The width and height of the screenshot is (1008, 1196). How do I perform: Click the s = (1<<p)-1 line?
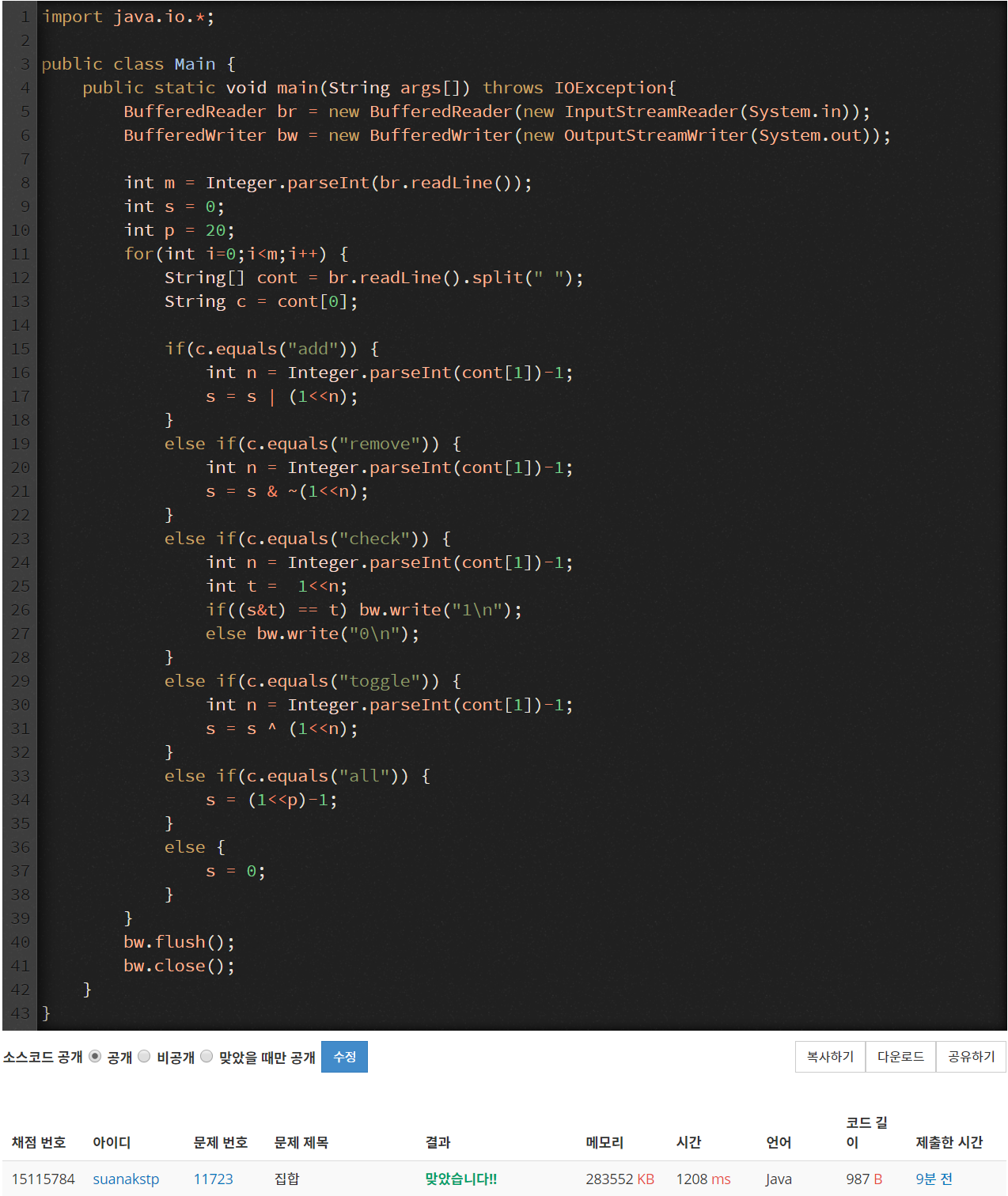coord(271,800)
